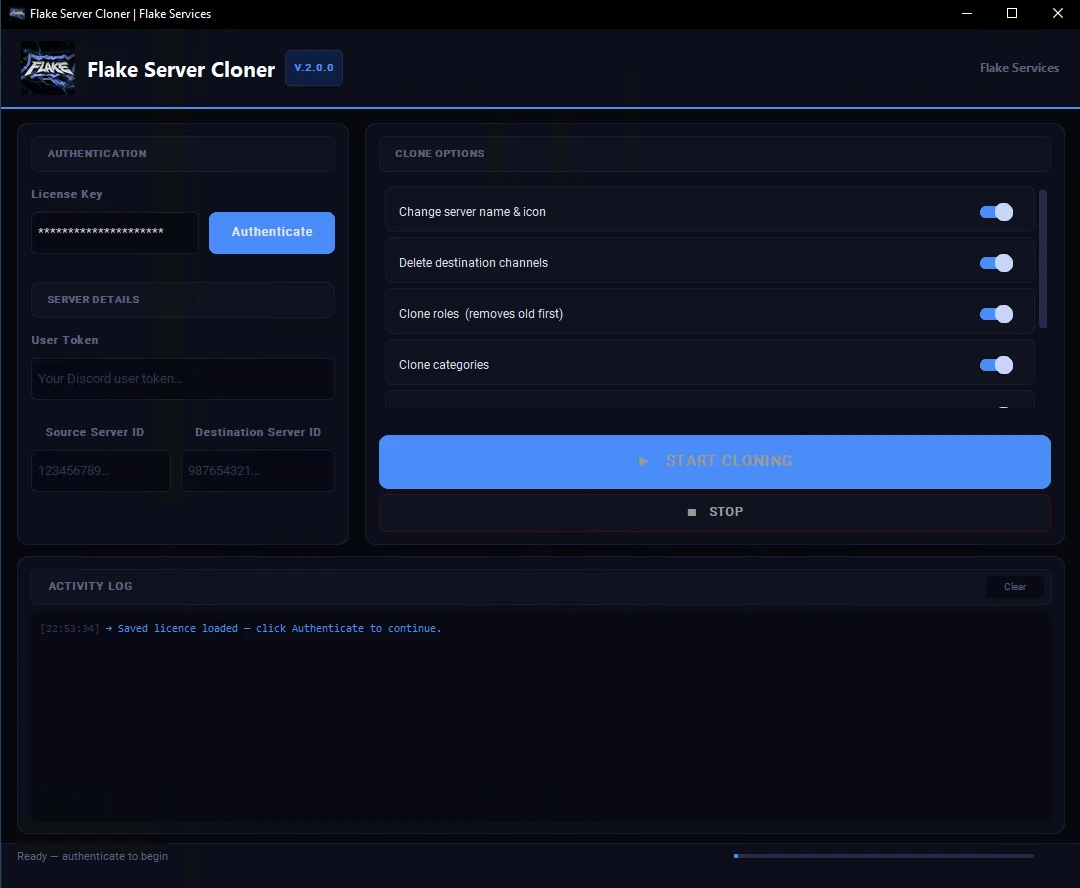Click the small app icon in title bar
This screenshot has height=888, width=1080.
[17, 13]
